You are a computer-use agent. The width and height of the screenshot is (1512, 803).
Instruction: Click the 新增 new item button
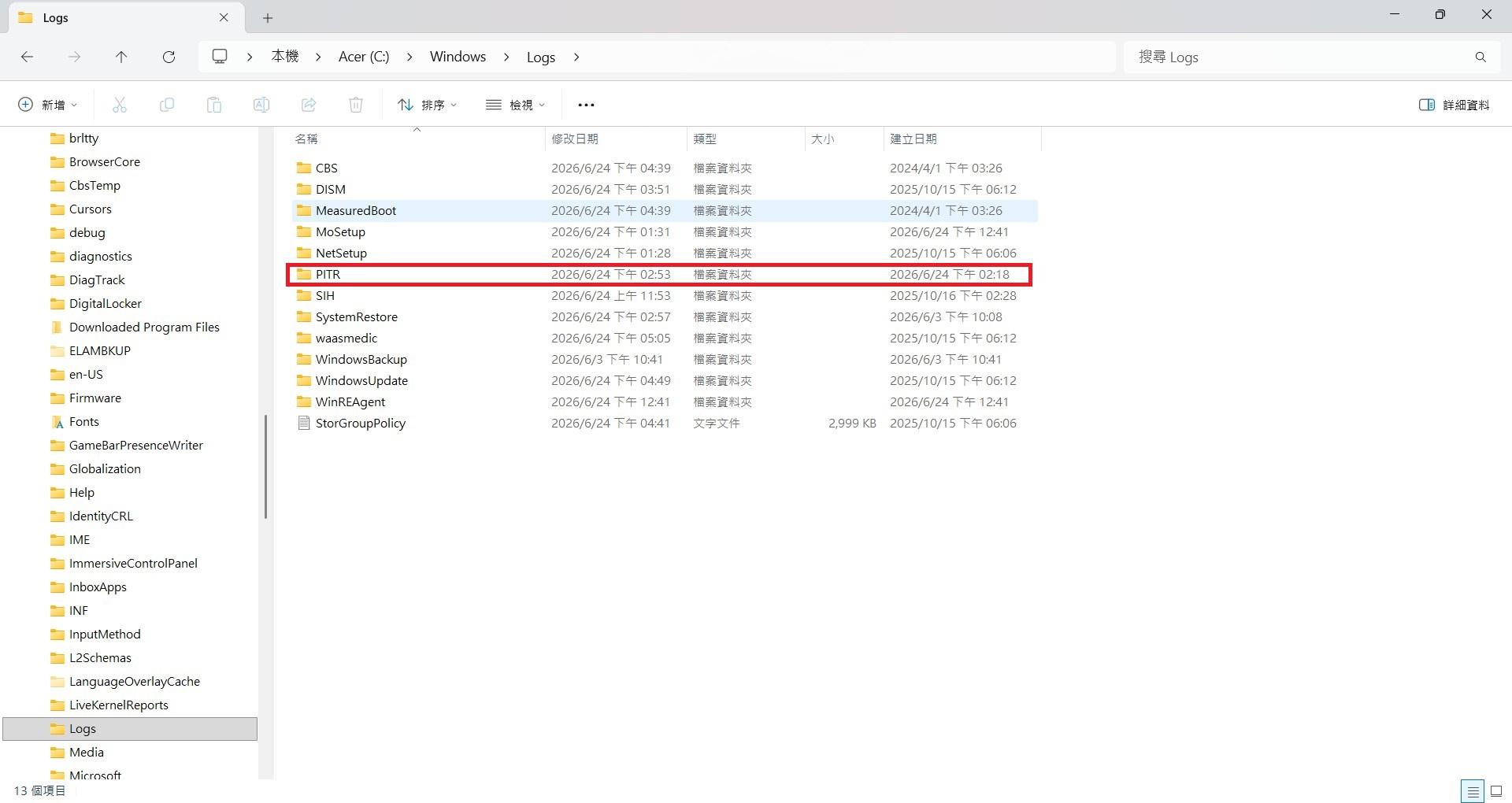(48, 105)
